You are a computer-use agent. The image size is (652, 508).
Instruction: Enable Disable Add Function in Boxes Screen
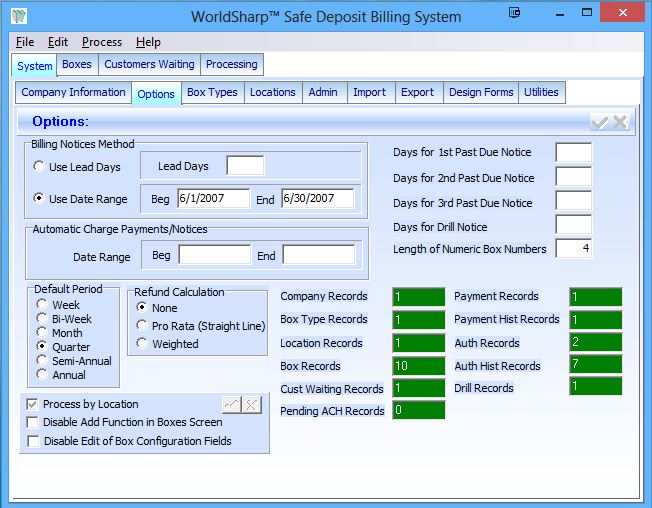click(x=33, y=423)
